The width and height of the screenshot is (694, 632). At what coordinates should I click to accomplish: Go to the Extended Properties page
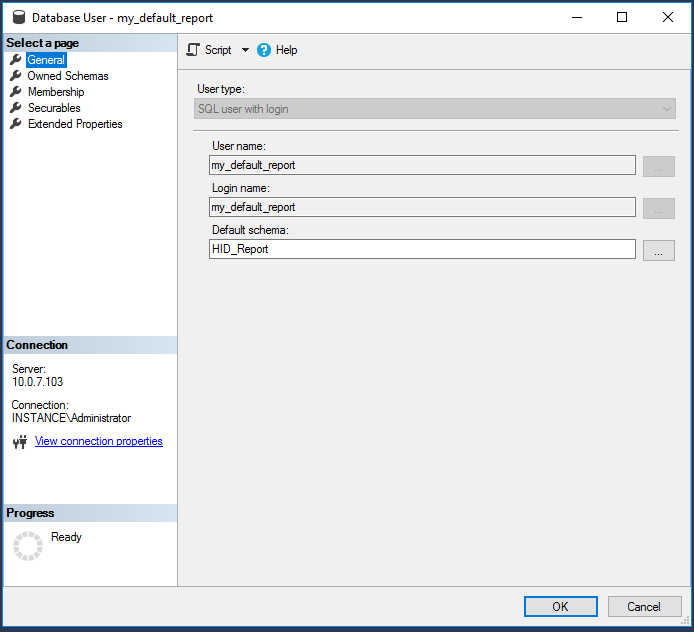75,124
